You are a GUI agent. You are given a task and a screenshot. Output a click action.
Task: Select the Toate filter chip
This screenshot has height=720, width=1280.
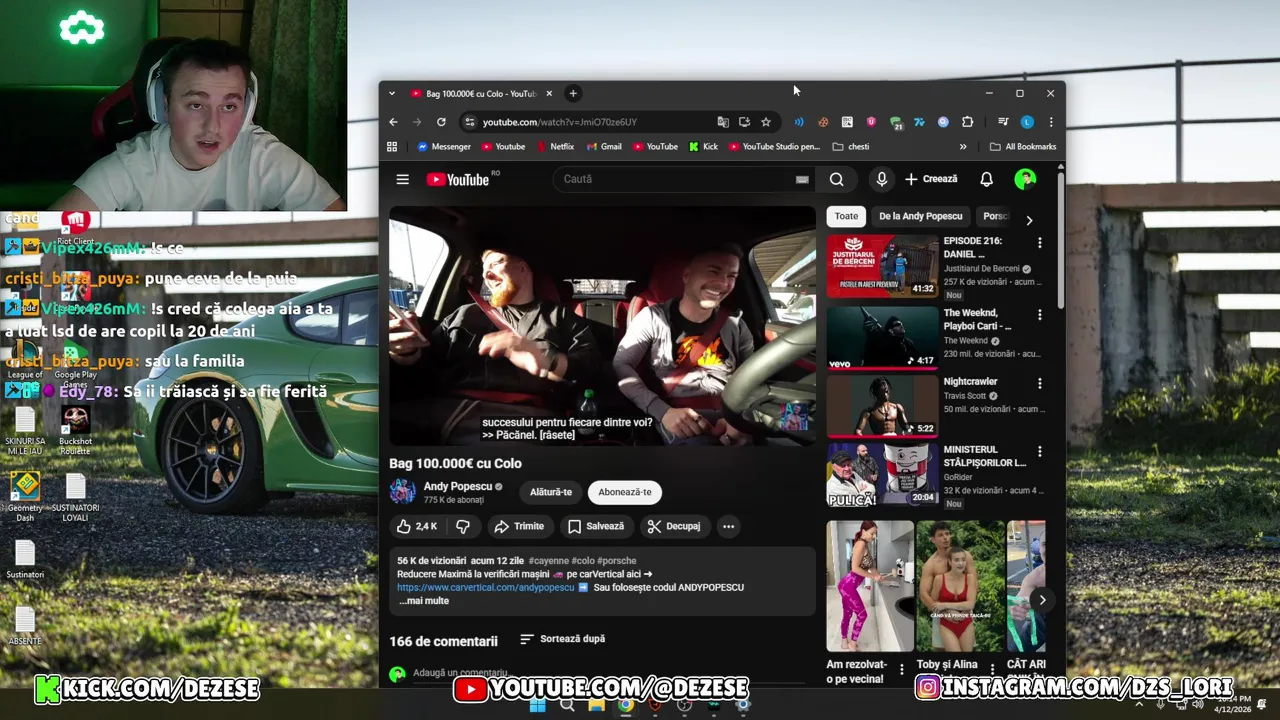pos(846,216)
